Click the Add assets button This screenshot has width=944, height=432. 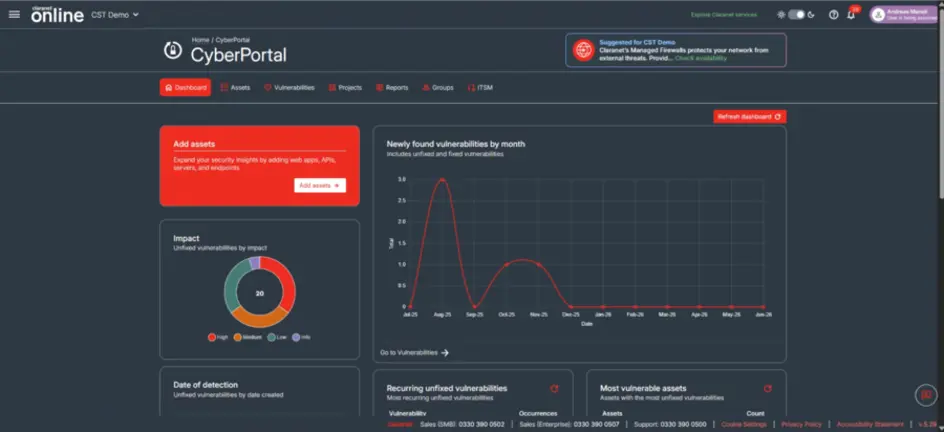coord(320,185)
